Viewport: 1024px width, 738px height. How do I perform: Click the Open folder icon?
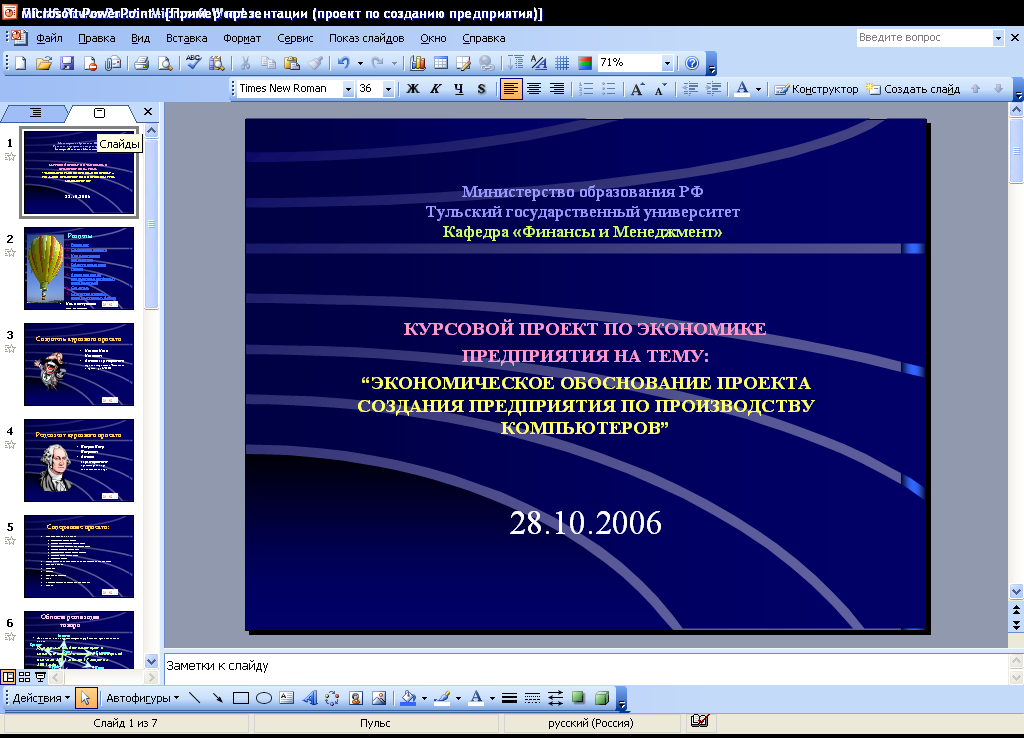[44, 63]
